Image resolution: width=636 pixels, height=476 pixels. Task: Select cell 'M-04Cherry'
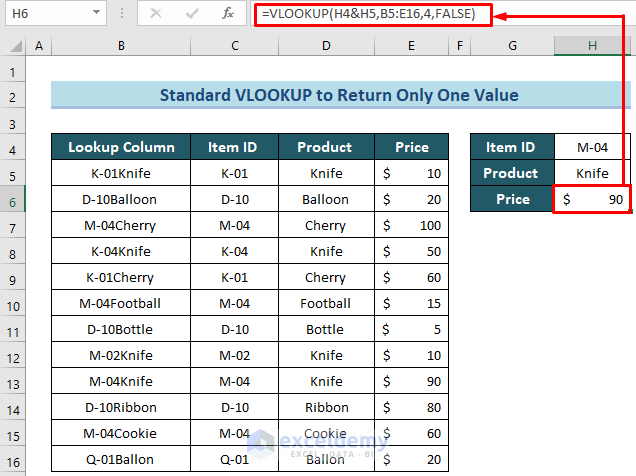point(121,225)
